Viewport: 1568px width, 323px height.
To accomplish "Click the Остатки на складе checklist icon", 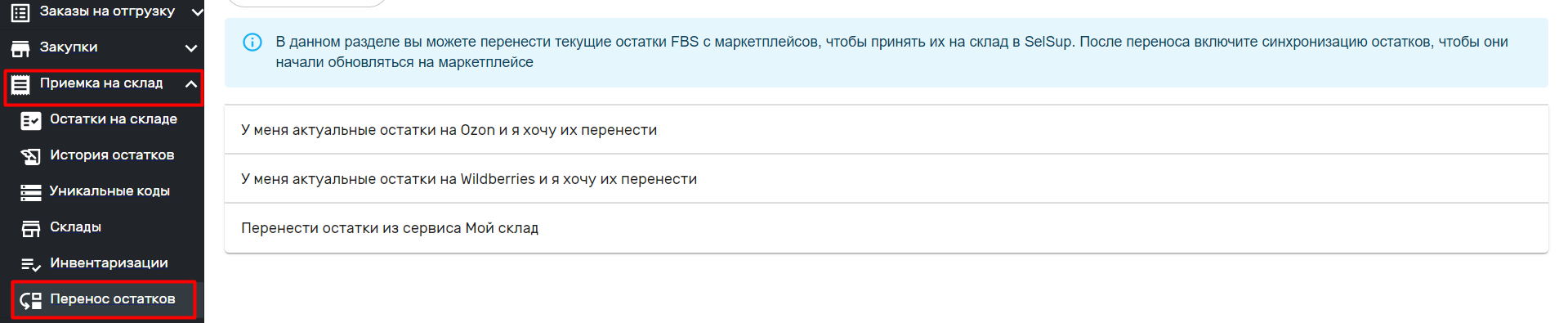I will [30, 121].
